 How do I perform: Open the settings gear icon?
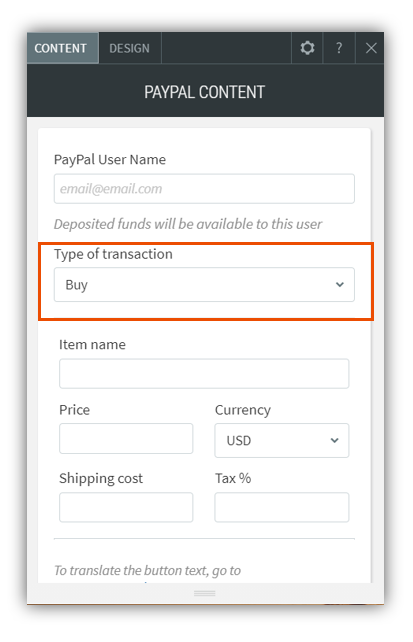[x=307, y=48]
